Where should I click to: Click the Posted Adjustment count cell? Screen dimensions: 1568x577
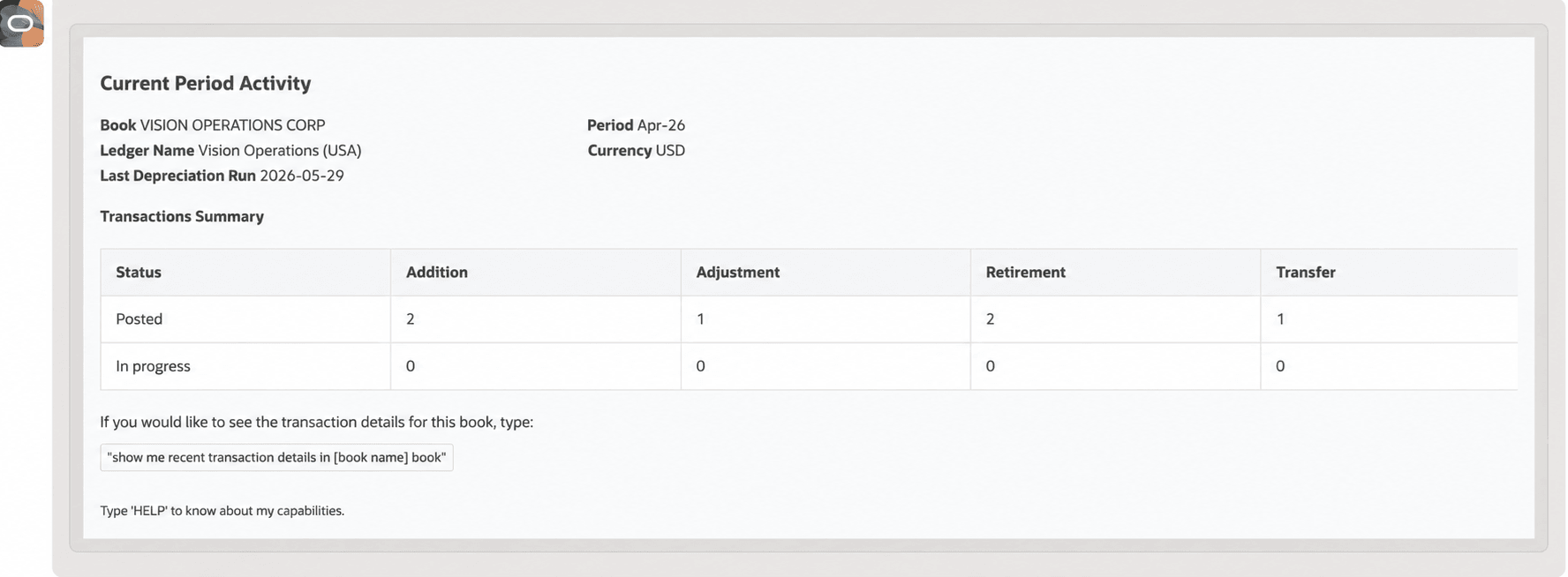click(x=825, y=318)
